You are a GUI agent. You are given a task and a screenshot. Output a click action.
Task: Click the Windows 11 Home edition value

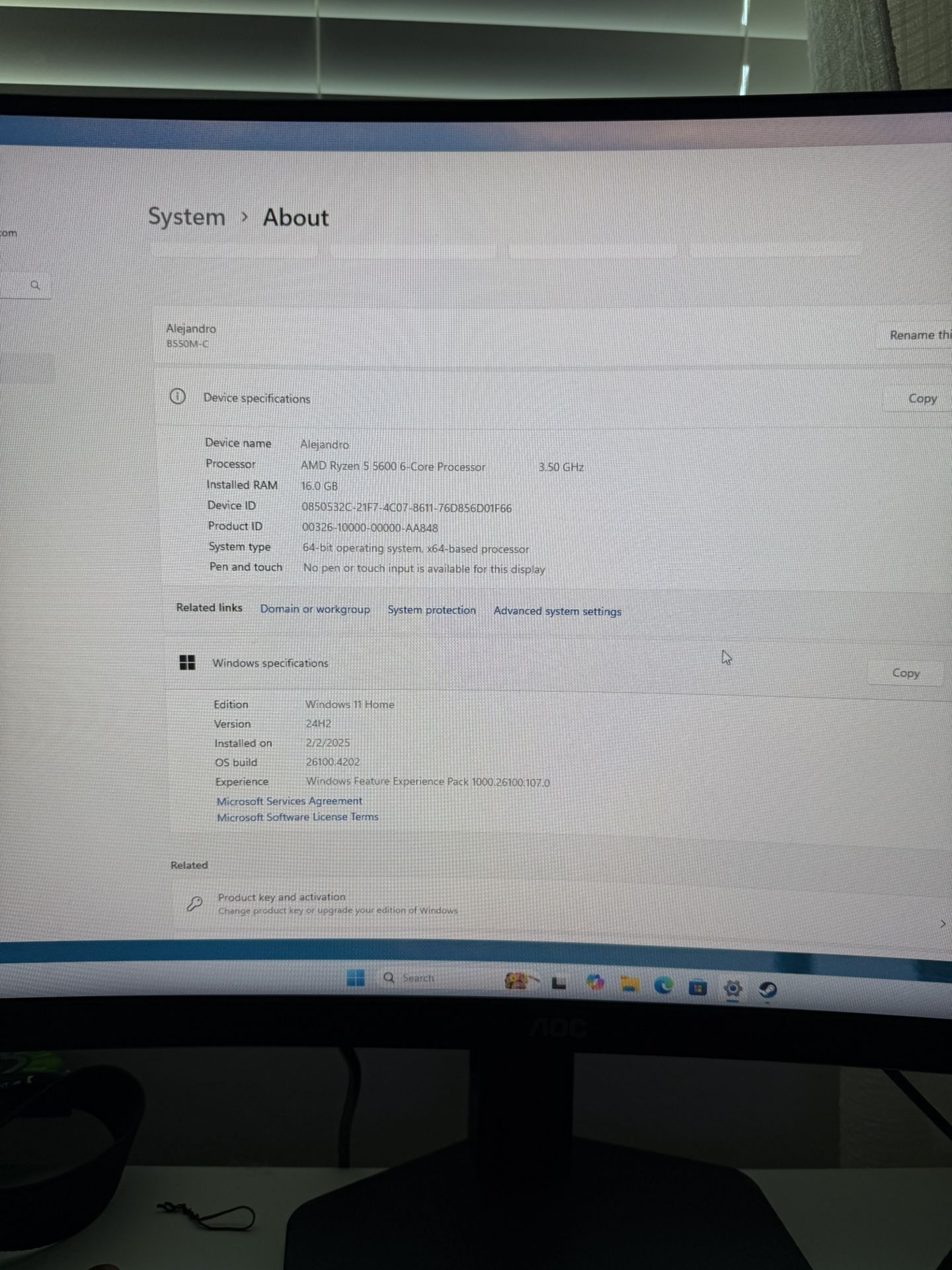point(350,704)
